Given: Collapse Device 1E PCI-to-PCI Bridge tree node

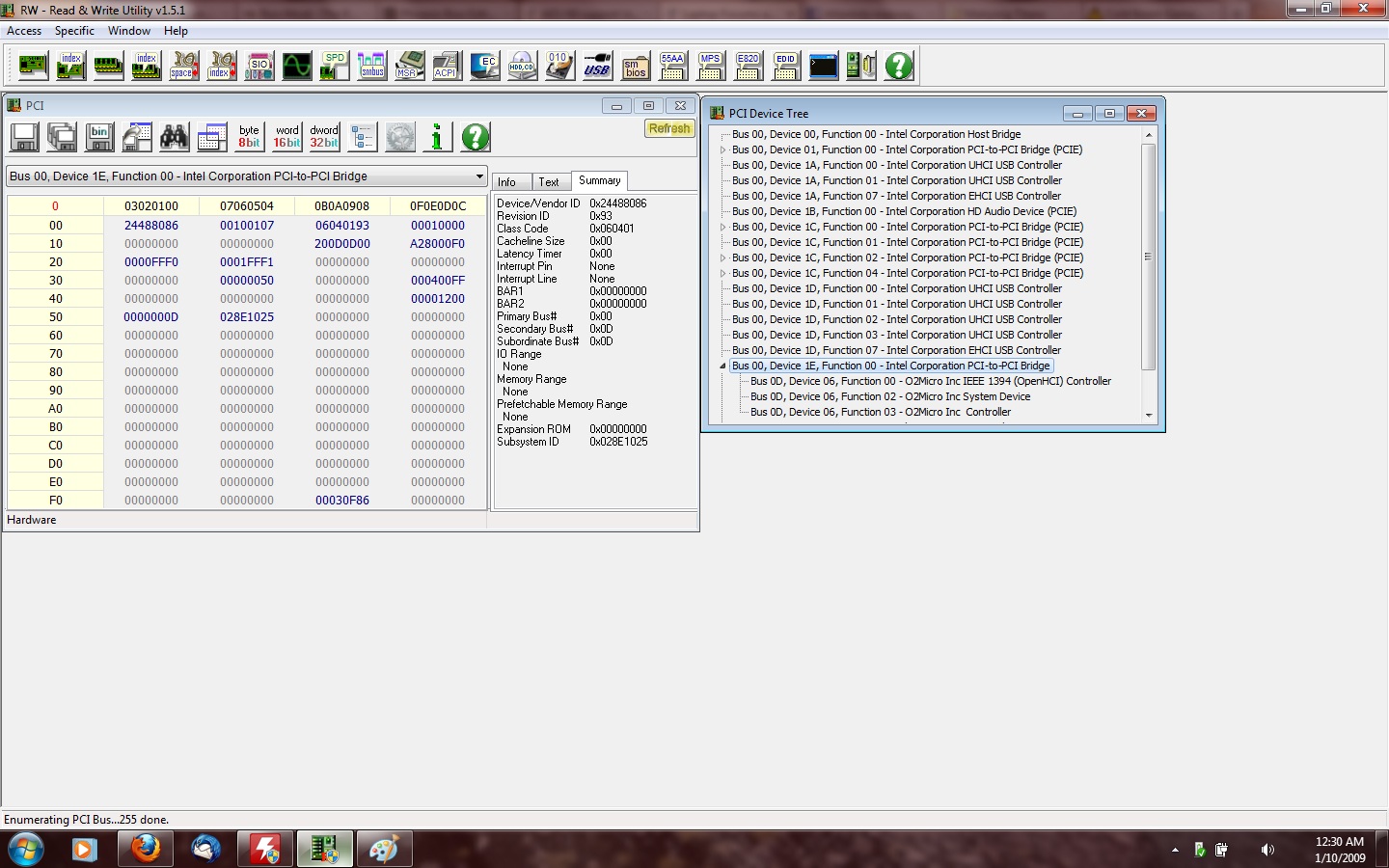Looking at the screenshot, I should coord(722,366).
